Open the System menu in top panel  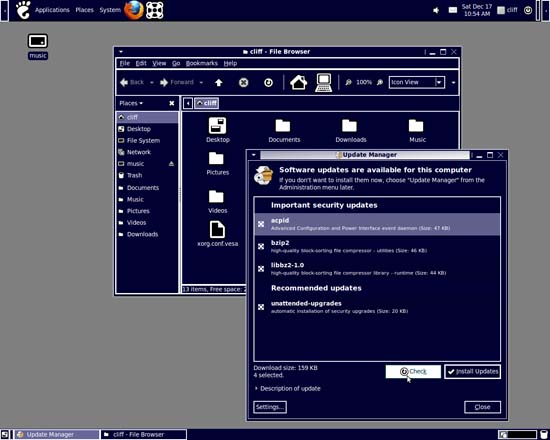110,10
